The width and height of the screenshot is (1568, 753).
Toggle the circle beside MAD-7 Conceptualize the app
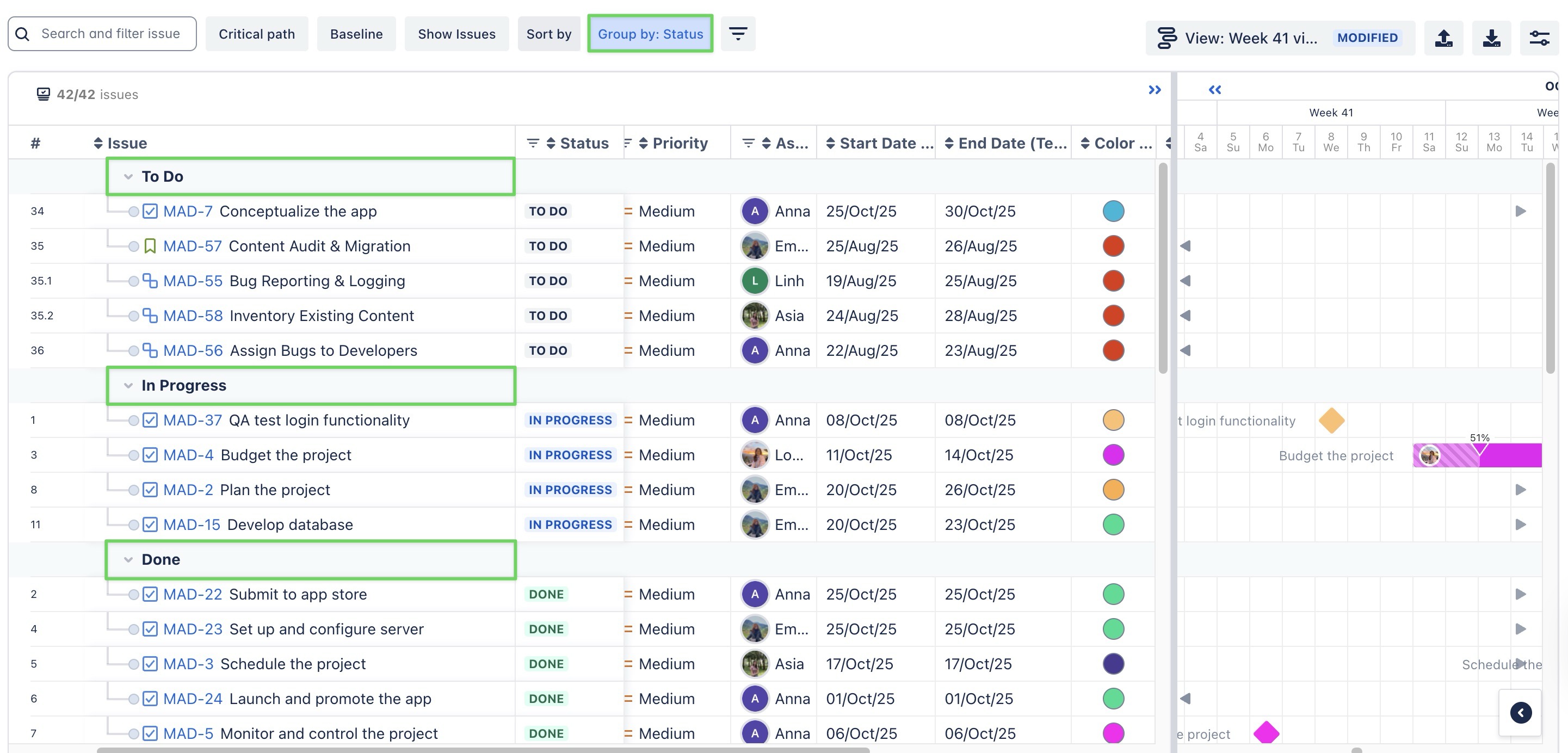click(133, 211)
